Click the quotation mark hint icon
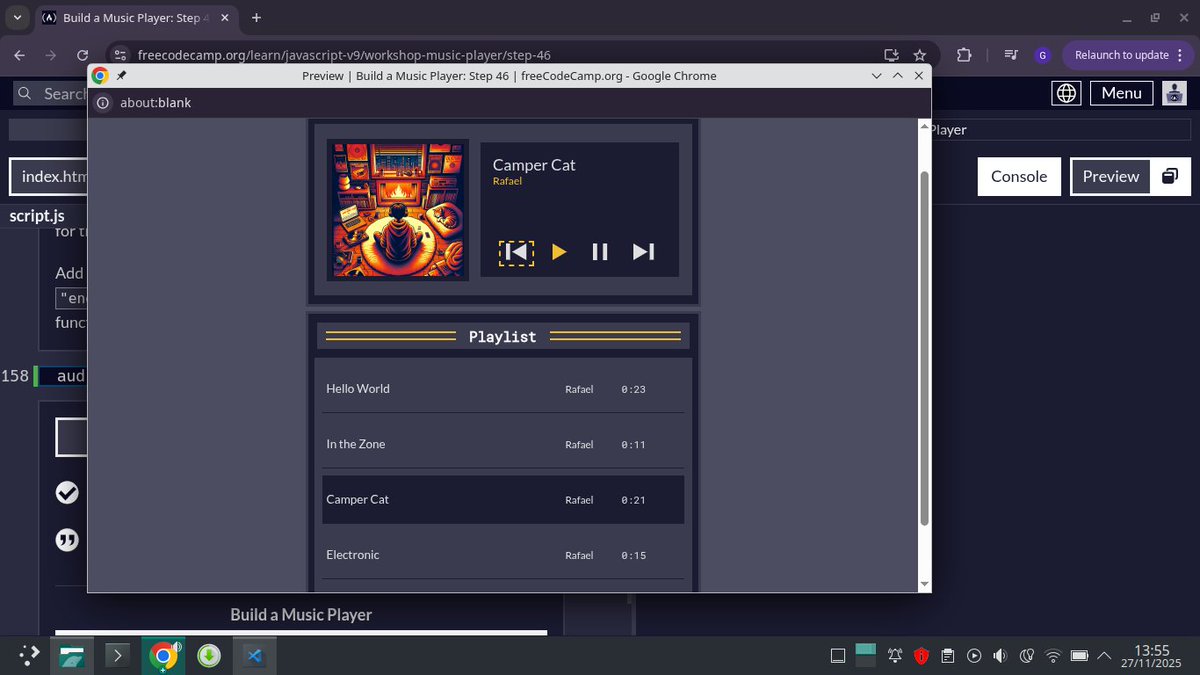Image resolution: width=1200 pixels, height=675 pixels. (67, 539)
